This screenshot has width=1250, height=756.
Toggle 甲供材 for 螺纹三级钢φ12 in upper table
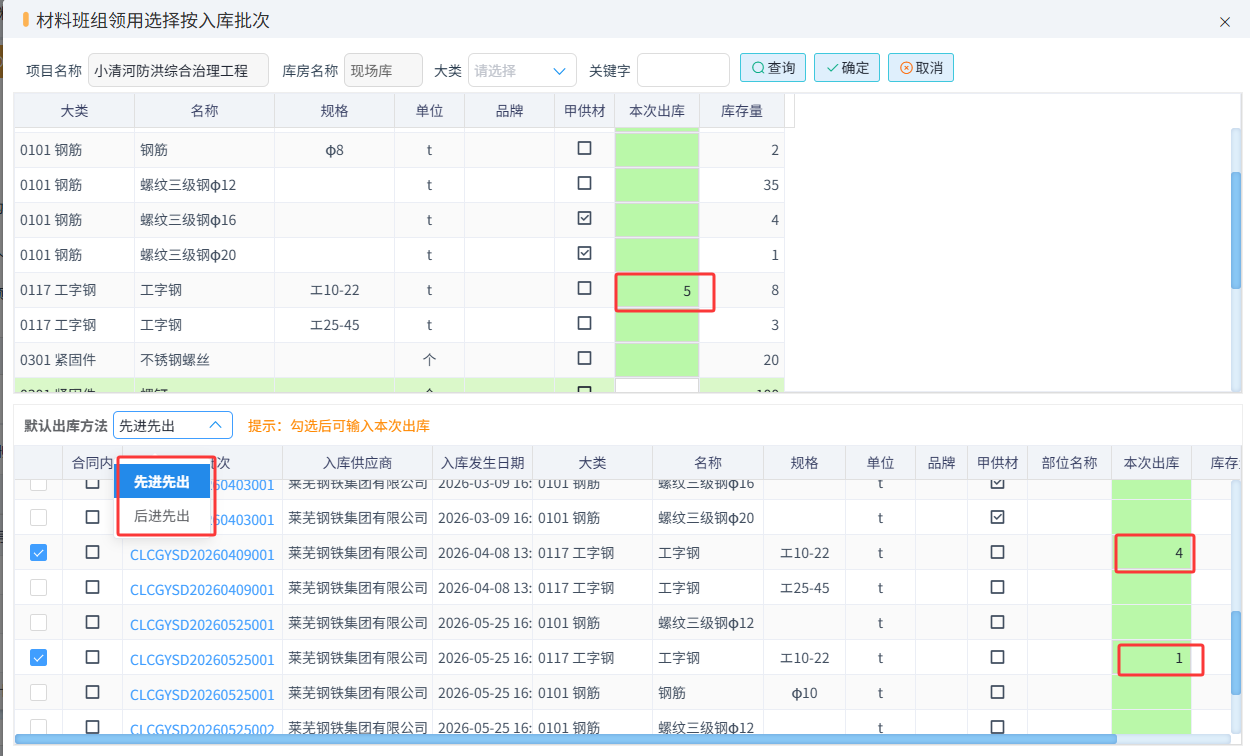point(584,183)
